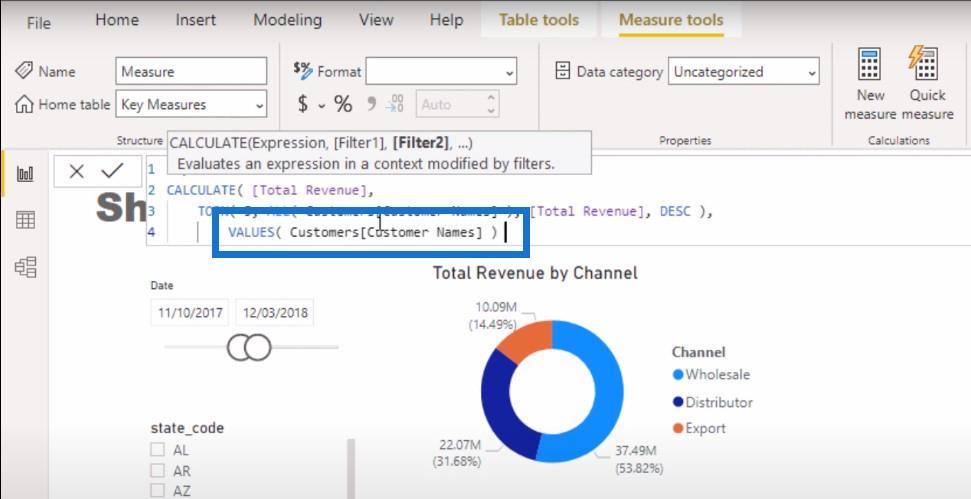This screenshot has height=499, width=971.
Task: Click the measure Name input field
Action: (191, 71)
